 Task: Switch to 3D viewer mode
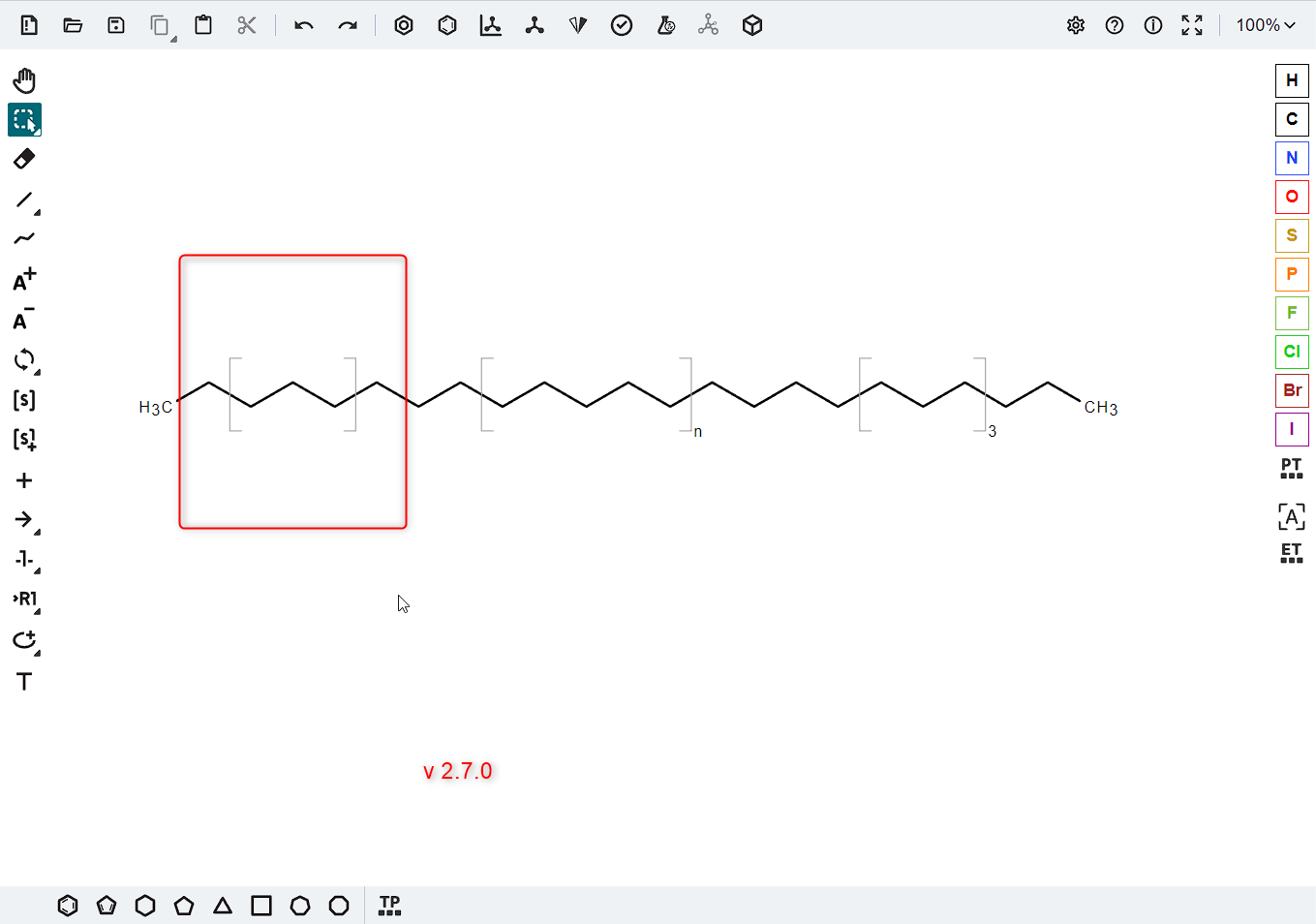click(x=752, y=25)
